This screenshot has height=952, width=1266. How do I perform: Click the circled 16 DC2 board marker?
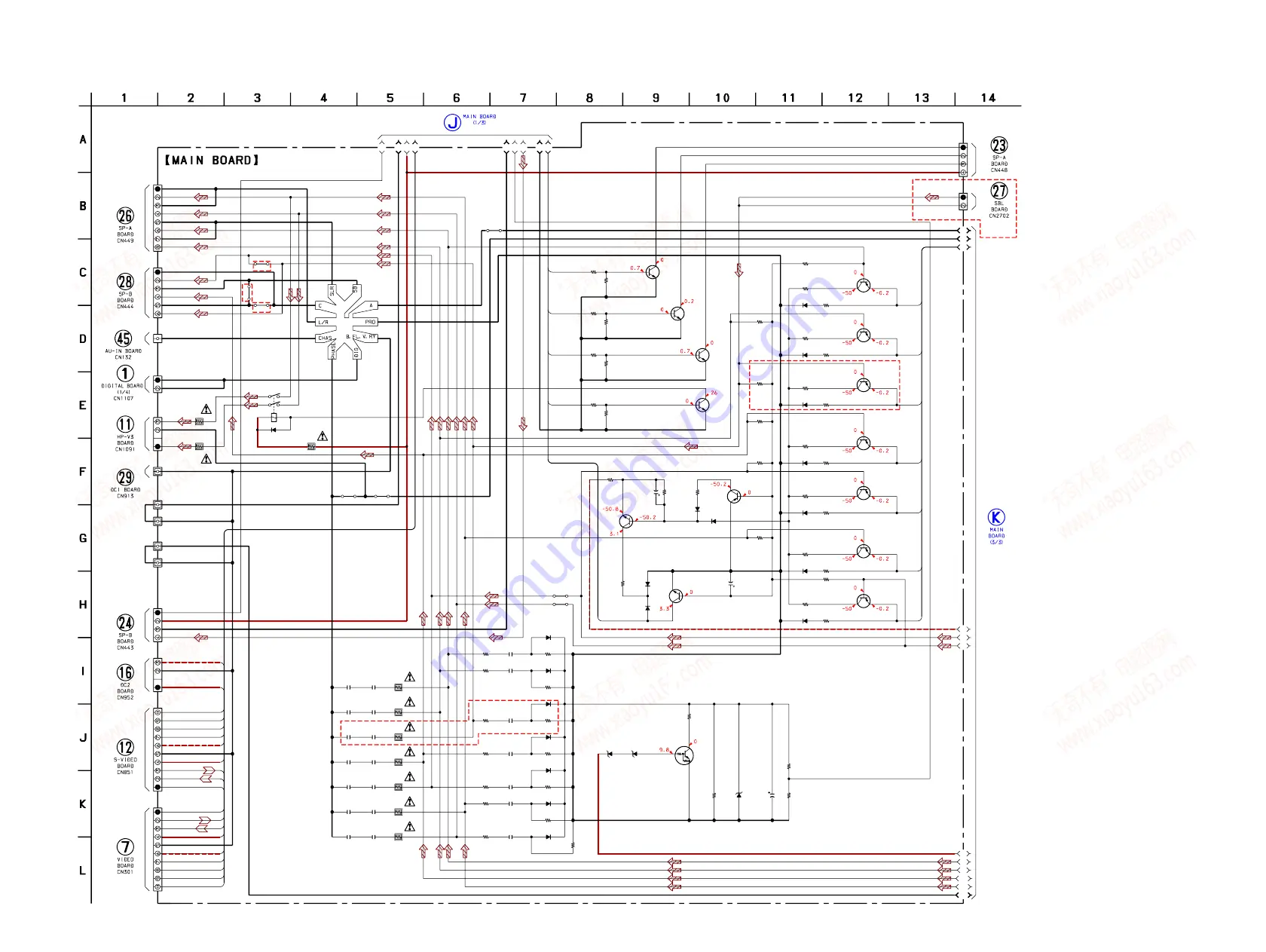[125, 672]
